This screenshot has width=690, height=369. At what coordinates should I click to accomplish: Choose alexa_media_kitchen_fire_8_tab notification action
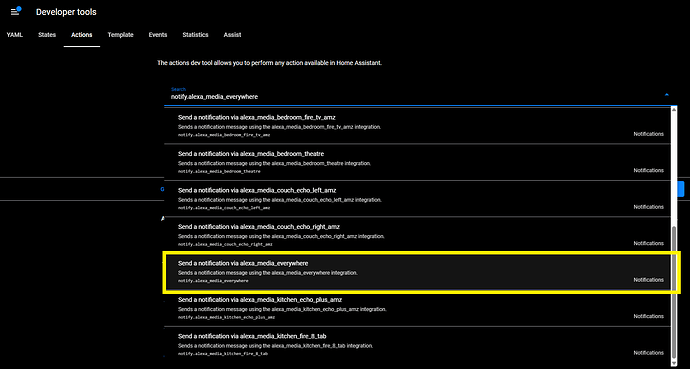417,344
